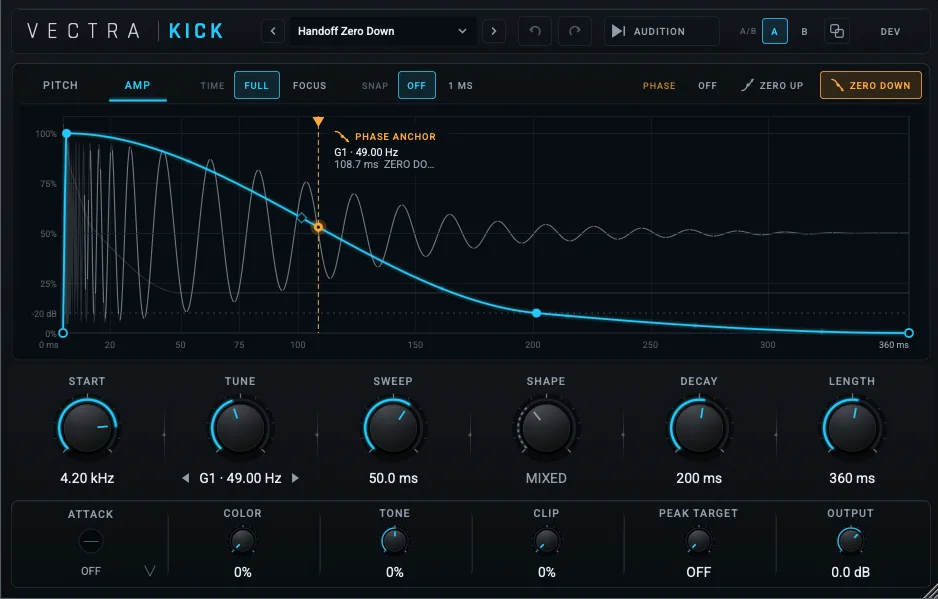The height and width of the screenshot is (599, 938).
Task: Click the SHAPE knob
Action: click(546, 427)
